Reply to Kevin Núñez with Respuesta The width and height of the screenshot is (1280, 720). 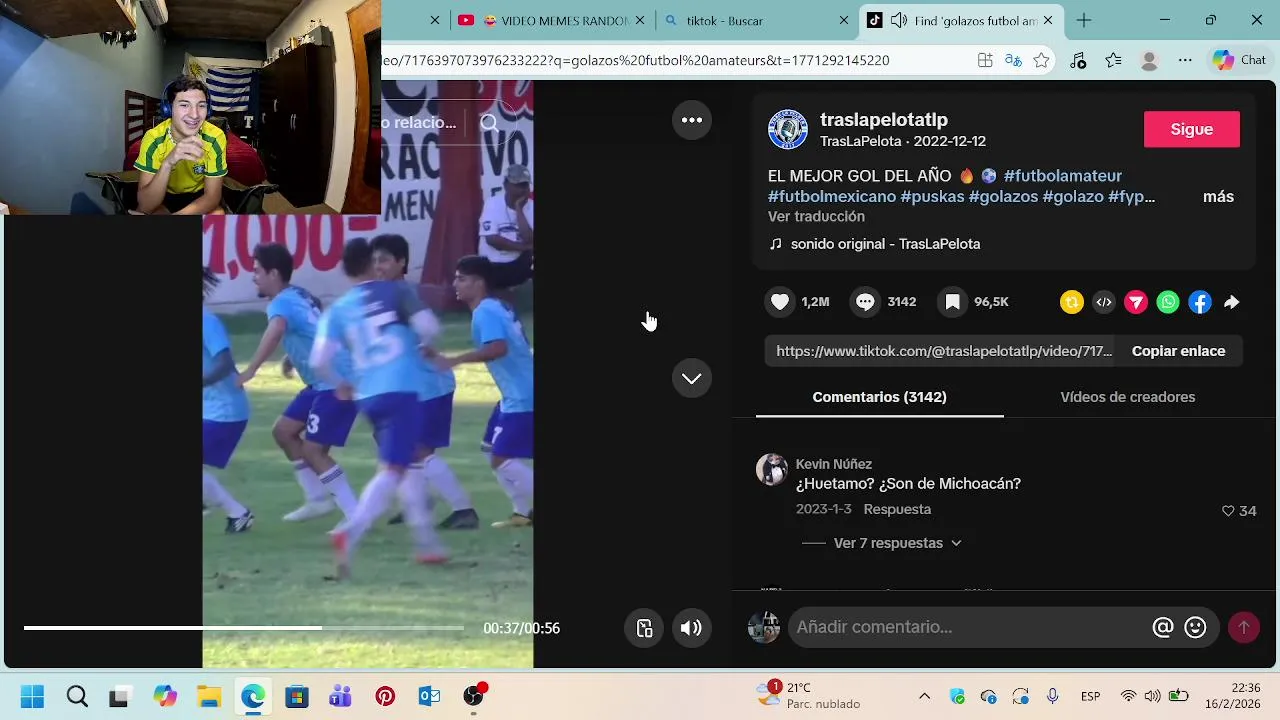[x=897, y=509]
